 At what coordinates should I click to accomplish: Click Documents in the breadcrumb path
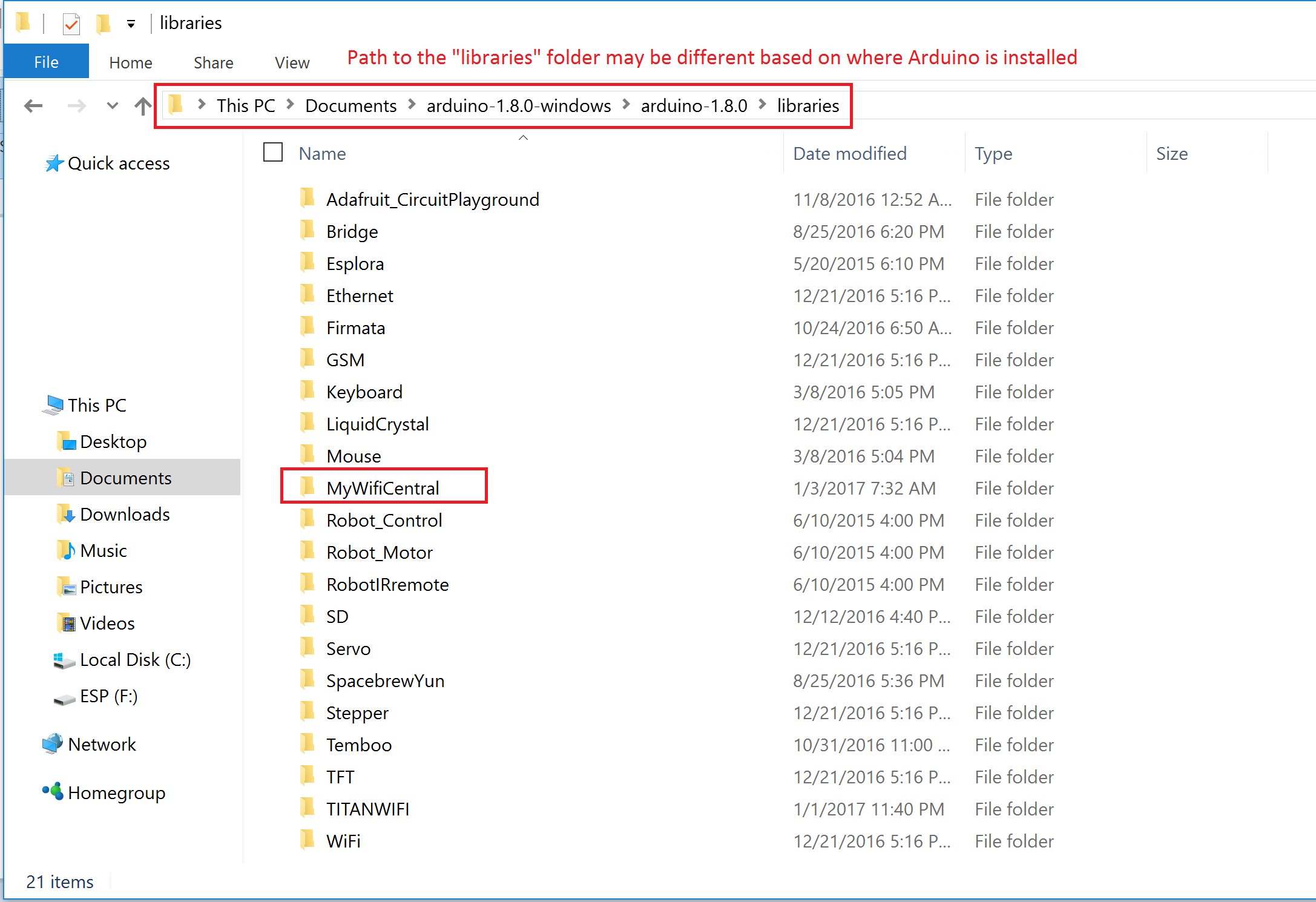[350, 105]
